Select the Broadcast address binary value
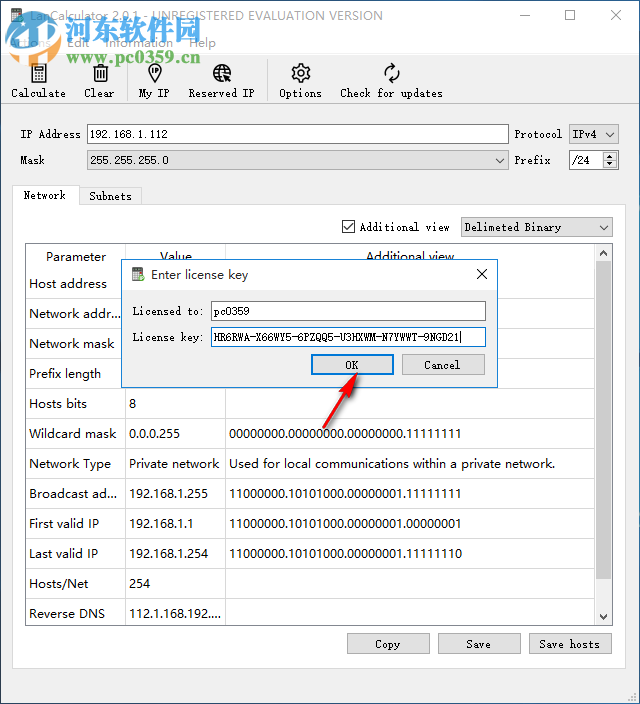This screenshot has width=640, height=704. click(x=345, y=494)
